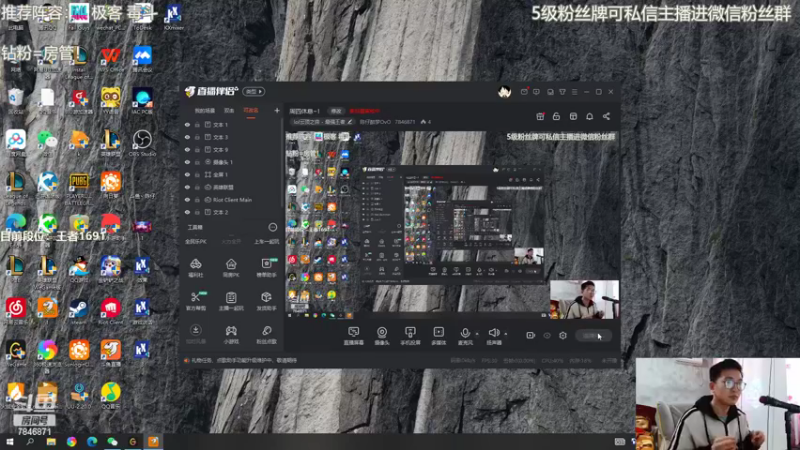Open the cube icon 发货助手 tool
This screenshot has height=450, width=800.
tap(266, 301)
